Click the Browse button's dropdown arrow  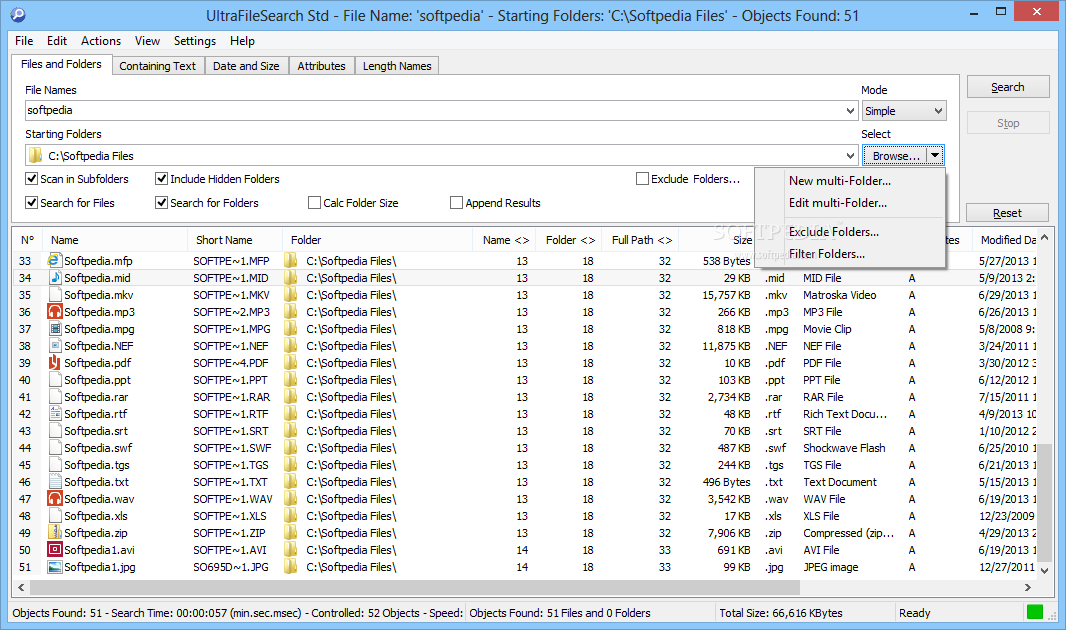click(x=935, y=156)
